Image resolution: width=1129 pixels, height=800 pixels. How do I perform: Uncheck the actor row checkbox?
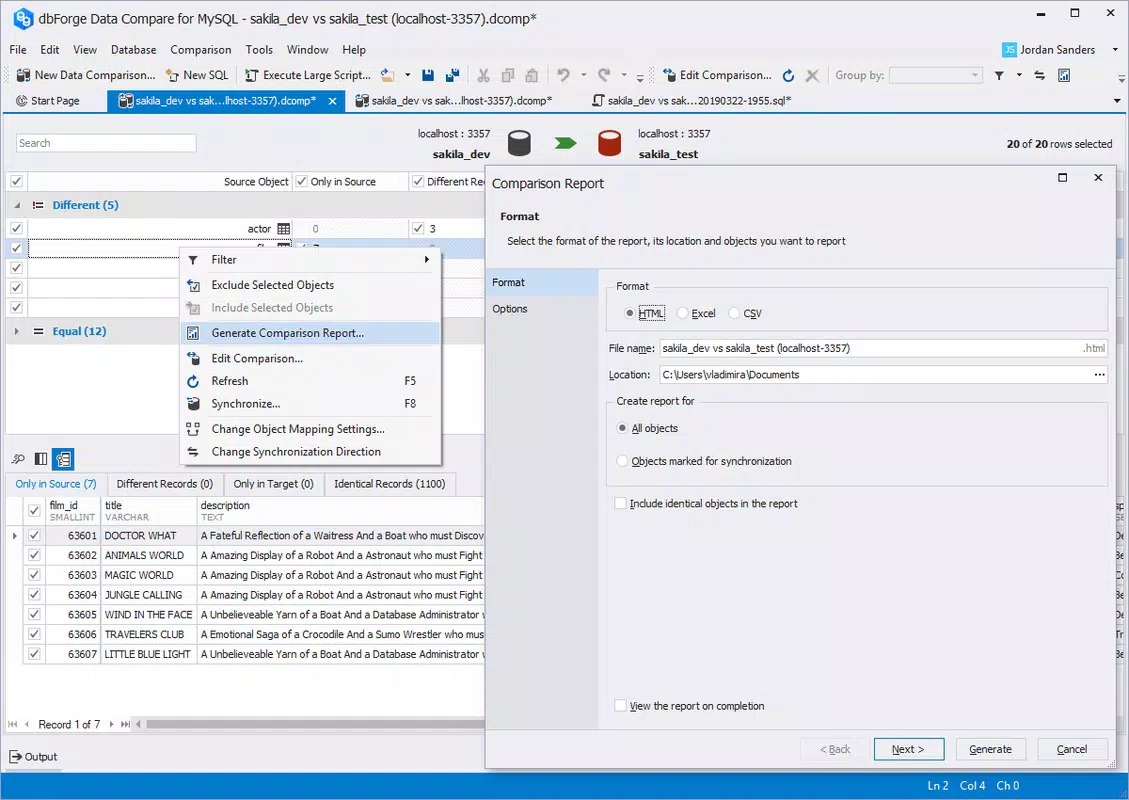pos(17,228)
